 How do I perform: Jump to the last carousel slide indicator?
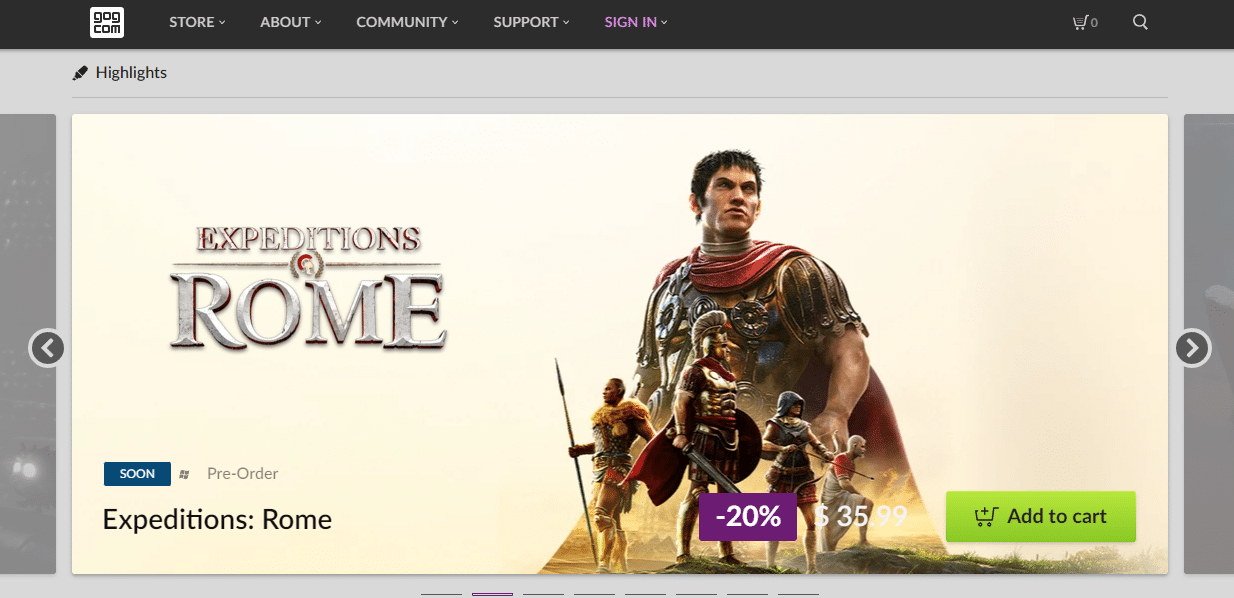tap(798, 594)
